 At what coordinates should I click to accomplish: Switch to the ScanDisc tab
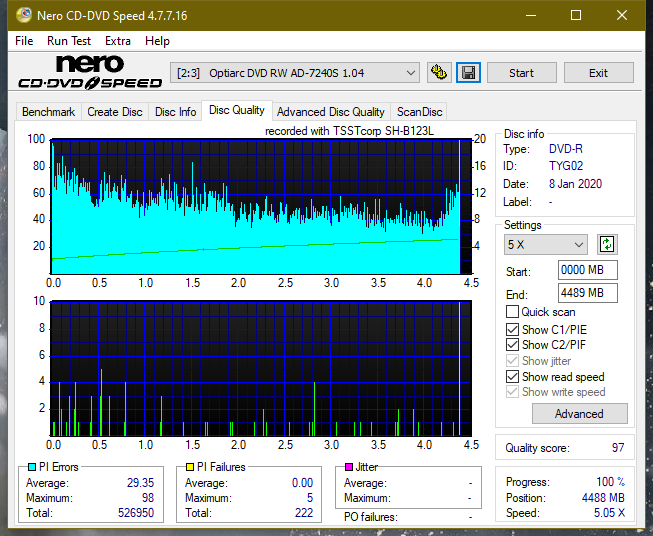point(419,112)
